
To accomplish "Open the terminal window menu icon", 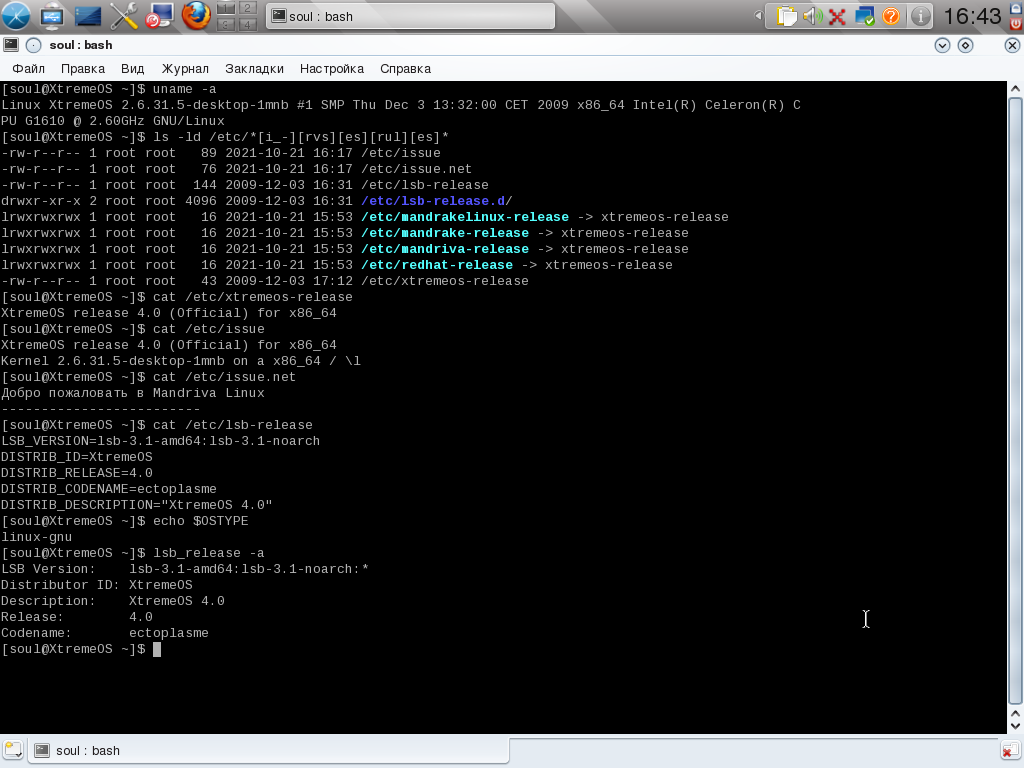I will point(10,44).
